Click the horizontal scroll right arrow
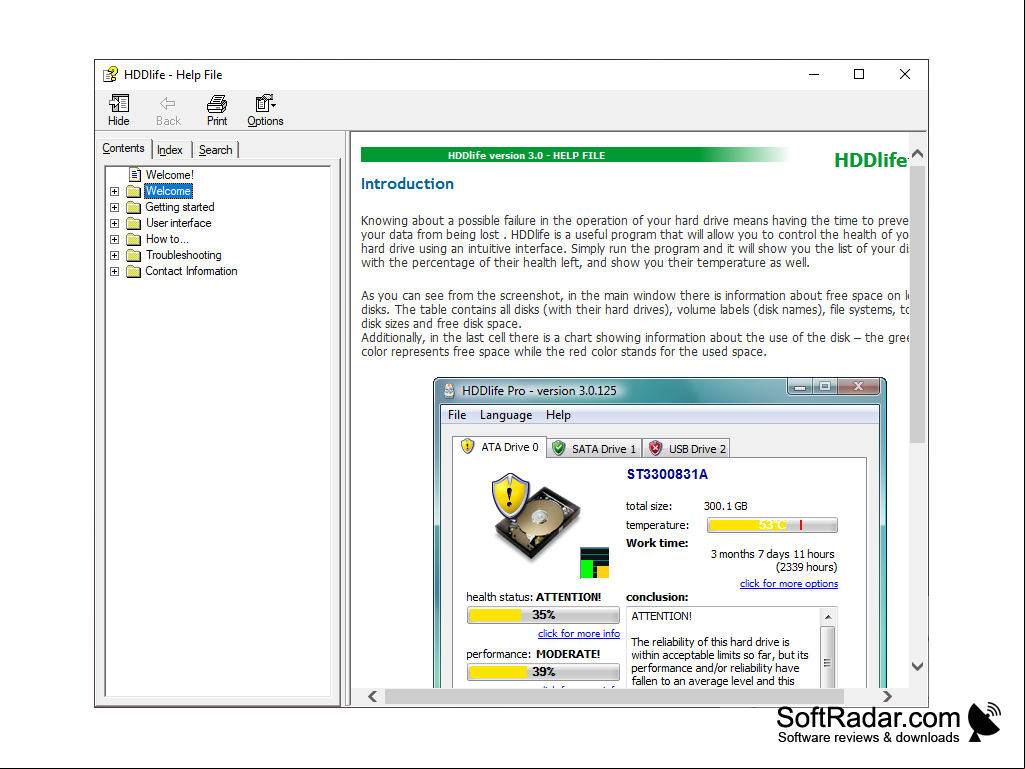This screenshot has height=769, width=1025. coord(886,696)
